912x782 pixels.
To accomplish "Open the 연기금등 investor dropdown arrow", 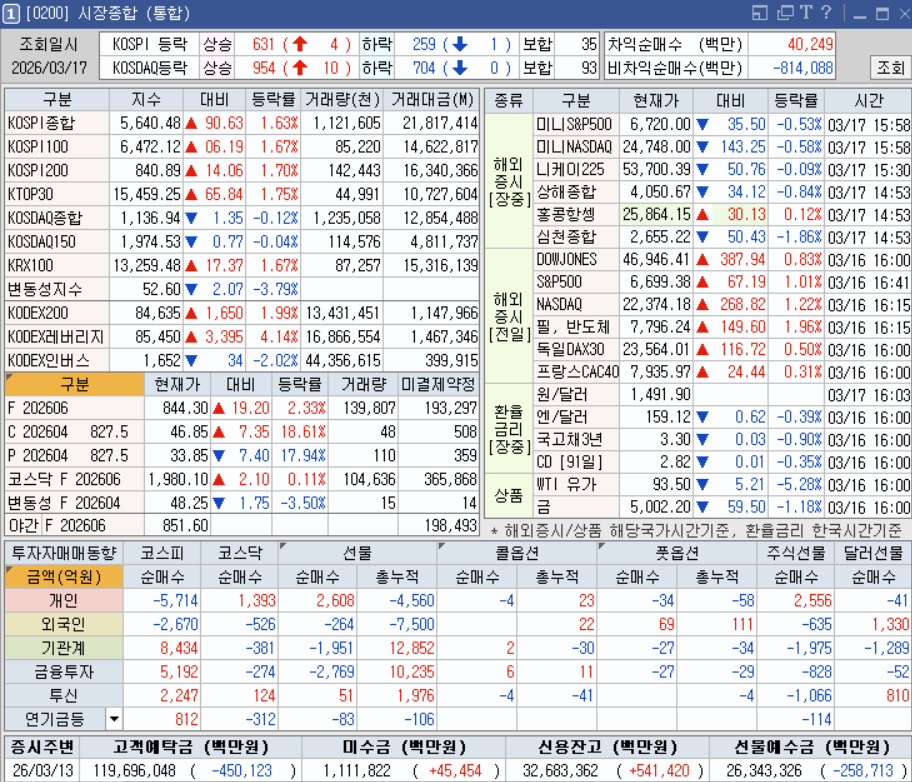I will [x=114, y=719].
